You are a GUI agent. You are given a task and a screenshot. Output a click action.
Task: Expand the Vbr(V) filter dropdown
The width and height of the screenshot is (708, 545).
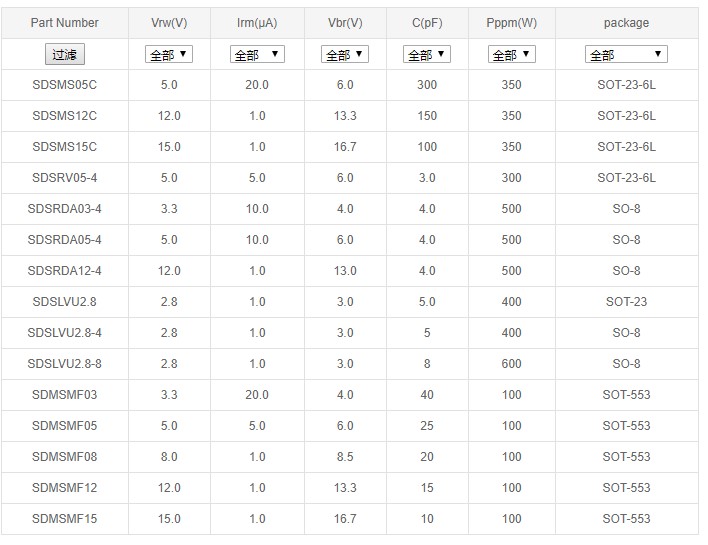(x=345, y=55)
